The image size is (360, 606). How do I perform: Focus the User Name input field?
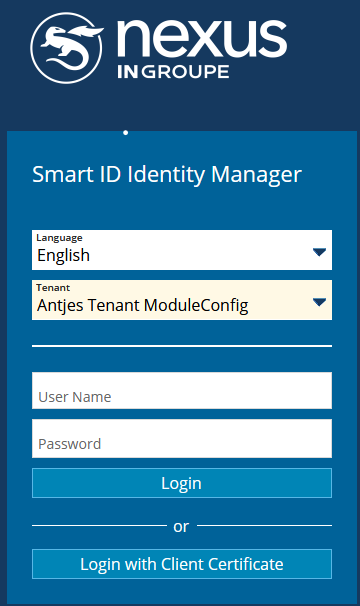click(182, 390)
